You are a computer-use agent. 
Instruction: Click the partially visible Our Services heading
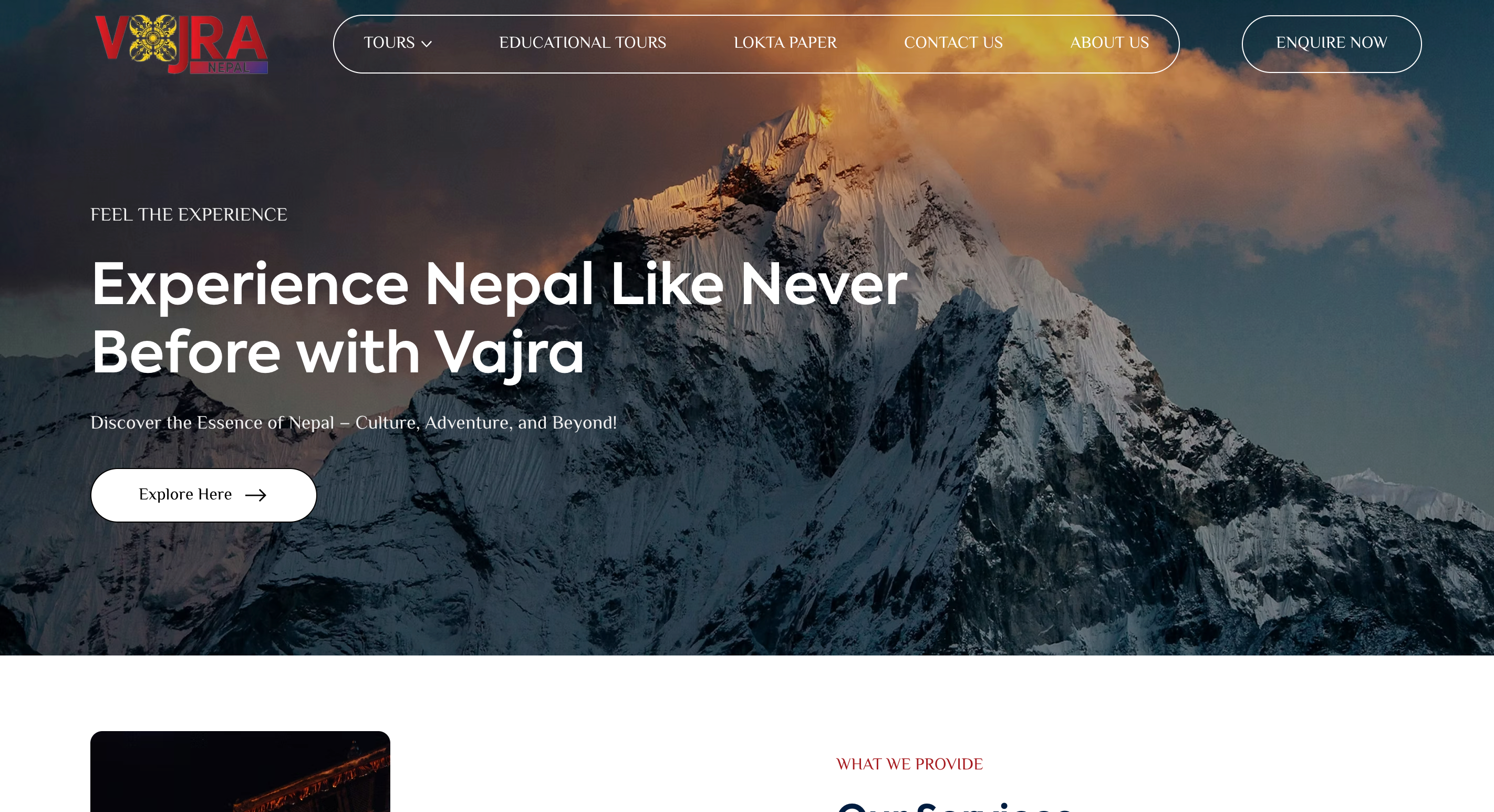point(954,807)
